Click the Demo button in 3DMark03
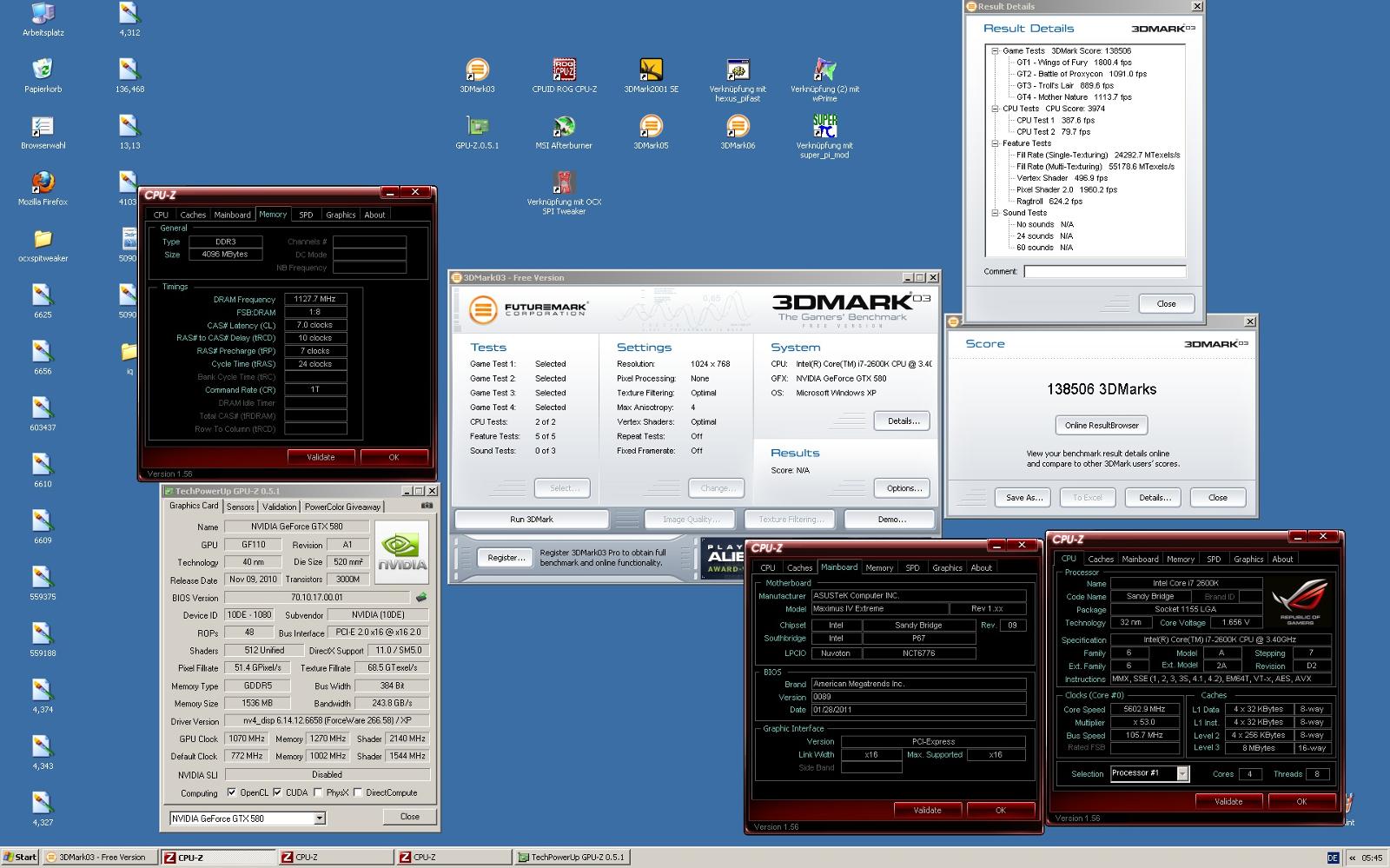Viewport: 1390px width, 868px height. tap(891, 520)
